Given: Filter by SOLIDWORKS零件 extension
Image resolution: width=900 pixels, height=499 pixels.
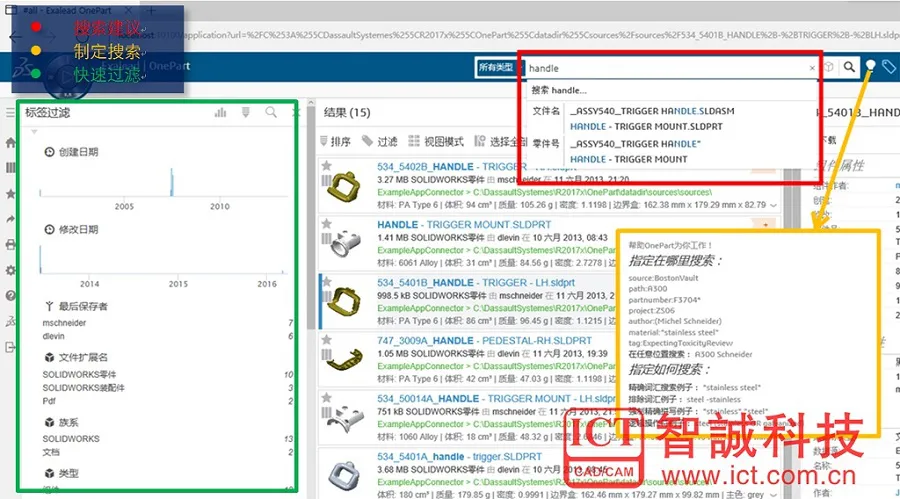Looking at the screenshot, I should 79,374.
